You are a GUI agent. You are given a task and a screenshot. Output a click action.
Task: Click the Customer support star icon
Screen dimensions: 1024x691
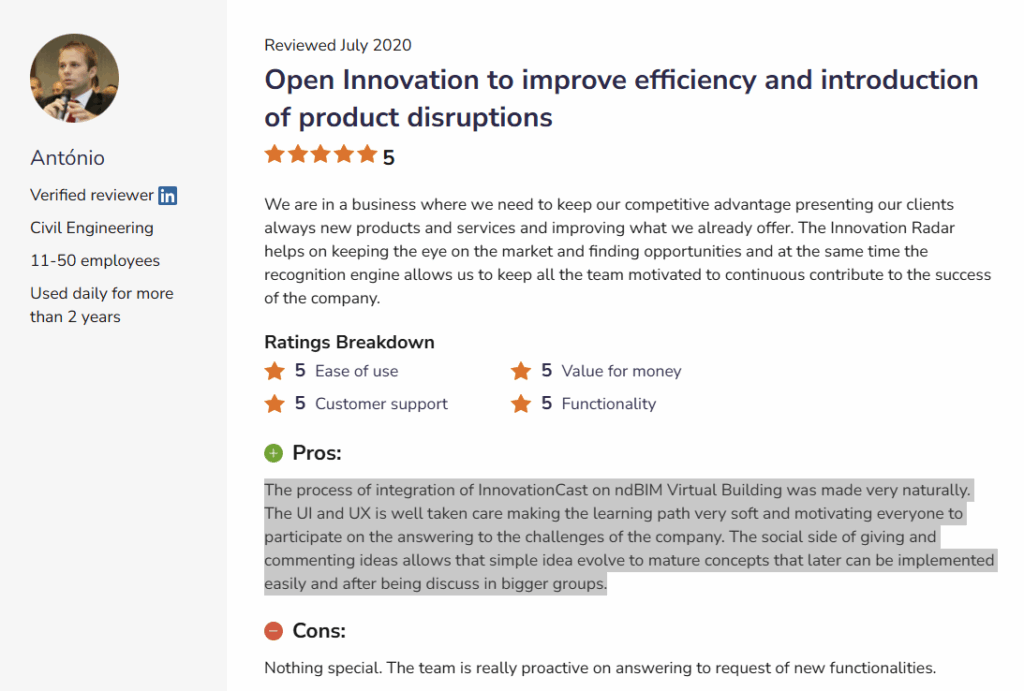pos(275,404)
